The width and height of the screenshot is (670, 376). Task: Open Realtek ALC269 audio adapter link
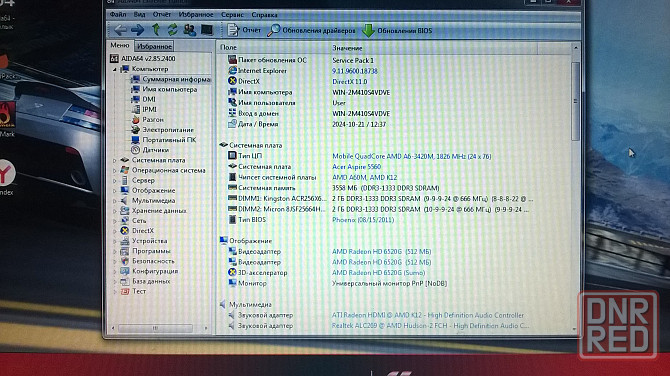coord(430,326)
